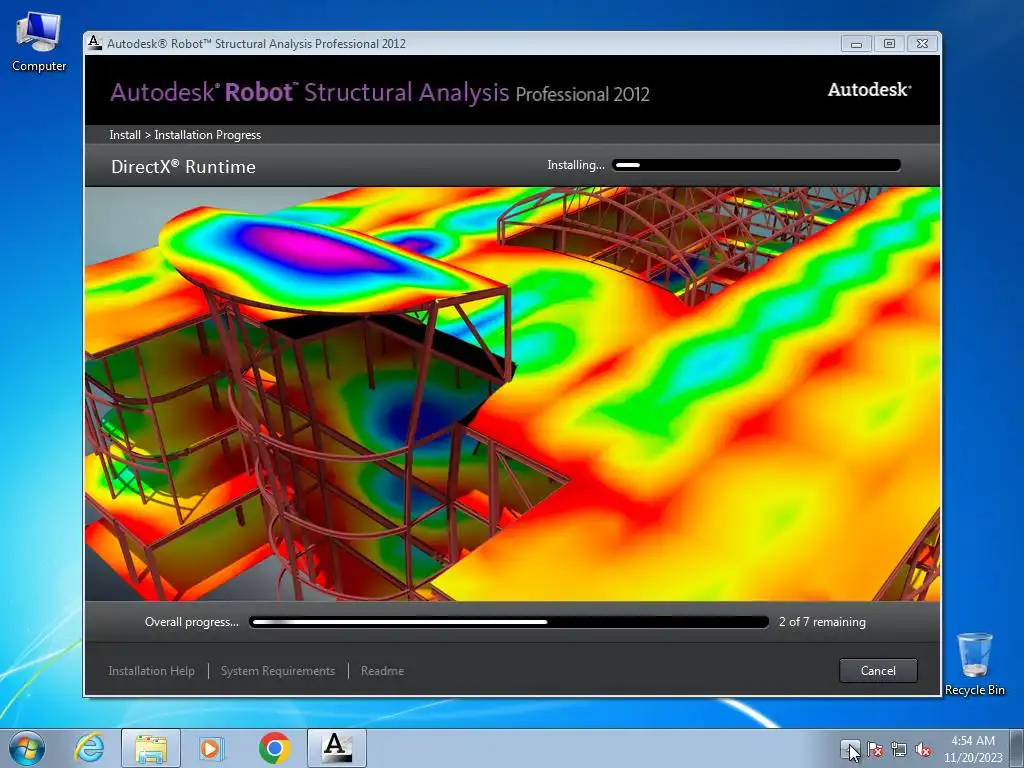
Task: Switch to the Autodesk installer taskbar button
Action: [336, 748]
